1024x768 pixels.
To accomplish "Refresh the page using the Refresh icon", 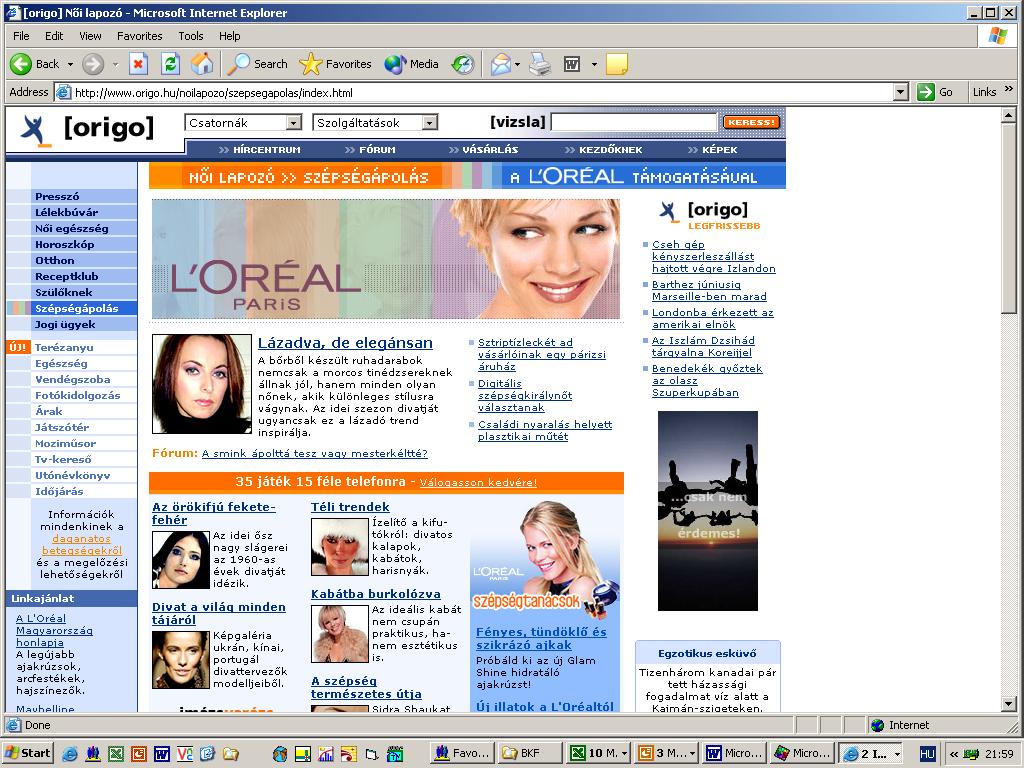I will click(170, 64).
